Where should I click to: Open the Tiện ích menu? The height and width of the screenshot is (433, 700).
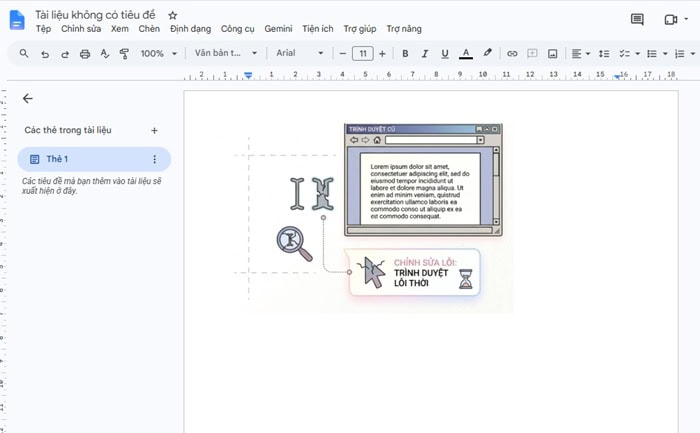(317, 29)
